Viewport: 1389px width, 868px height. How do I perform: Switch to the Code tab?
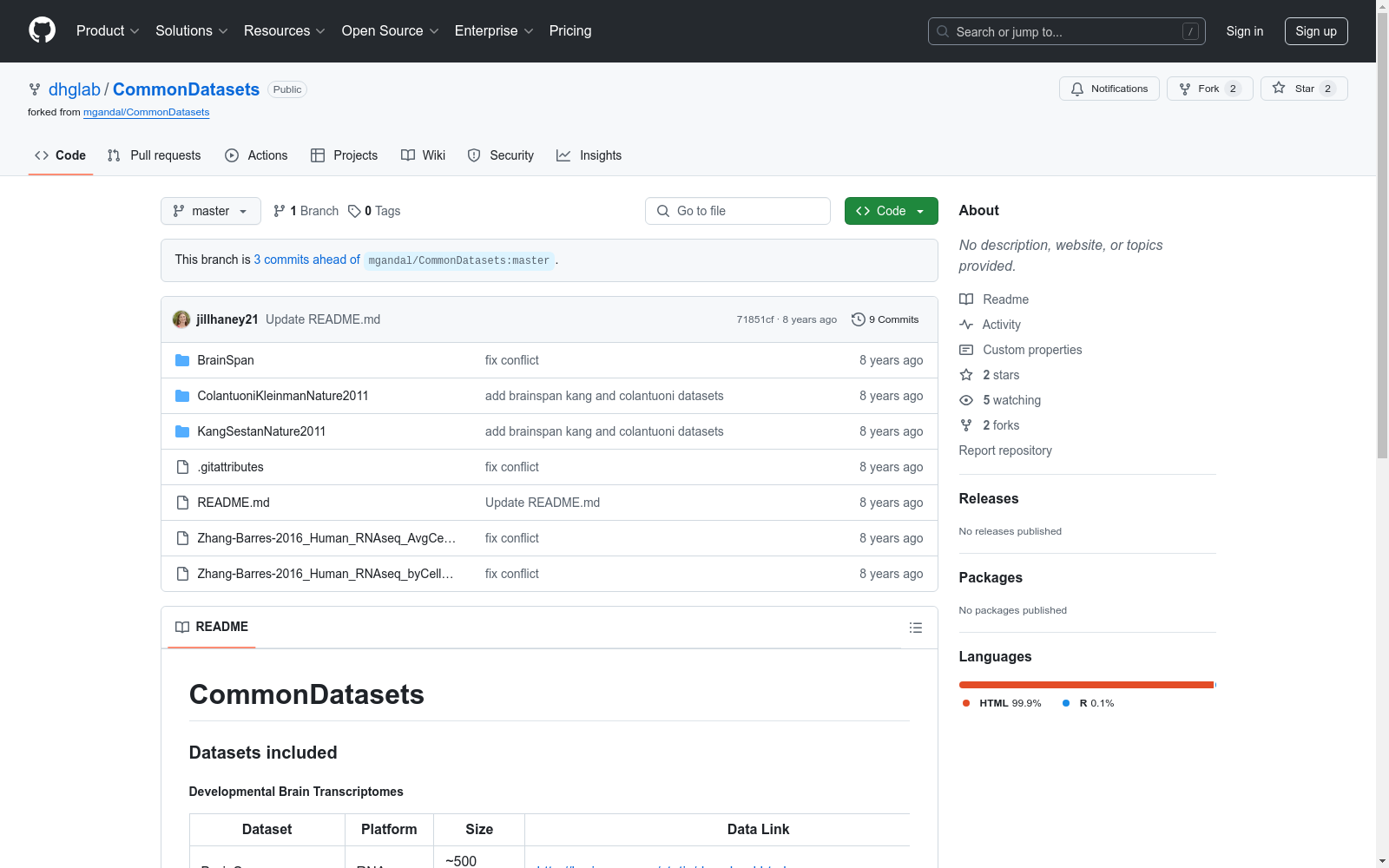click(61, 155)
